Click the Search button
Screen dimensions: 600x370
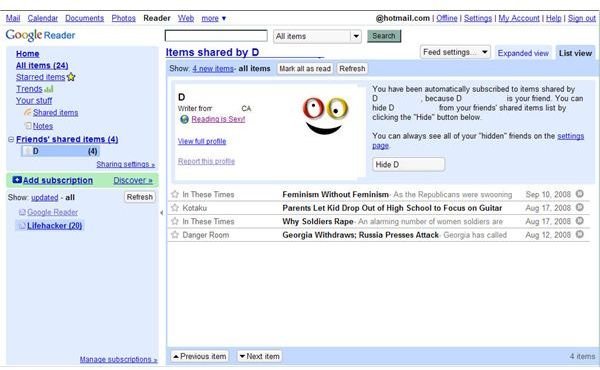point(384,36)
